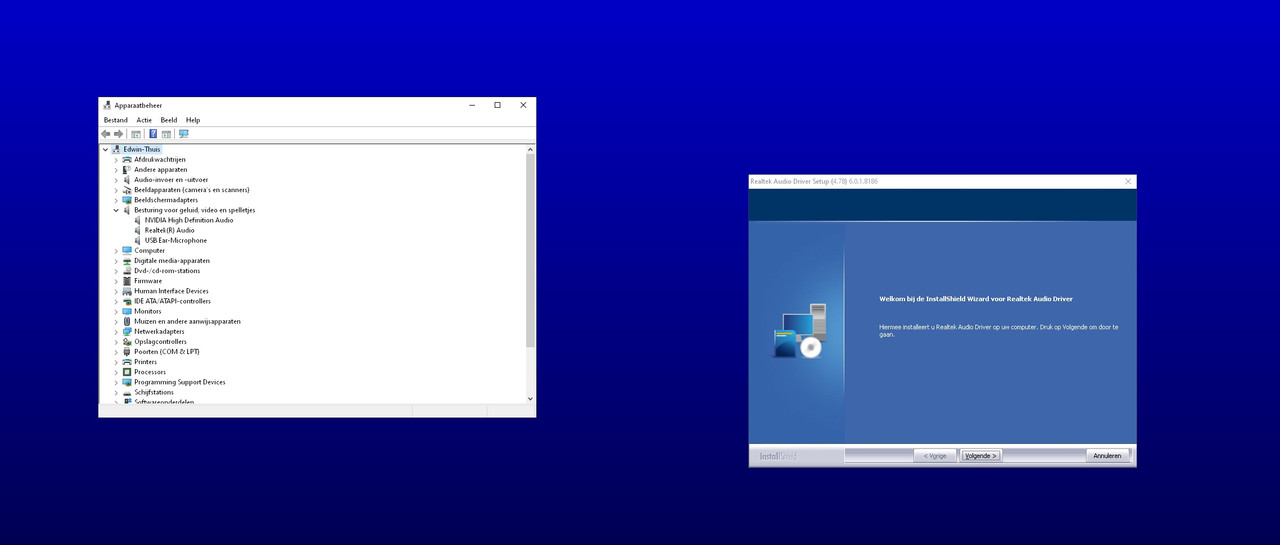
Task: Click the printer icon beside Afdrukwachtrijen
Action: pyautogui.click(x=127, y=159)
